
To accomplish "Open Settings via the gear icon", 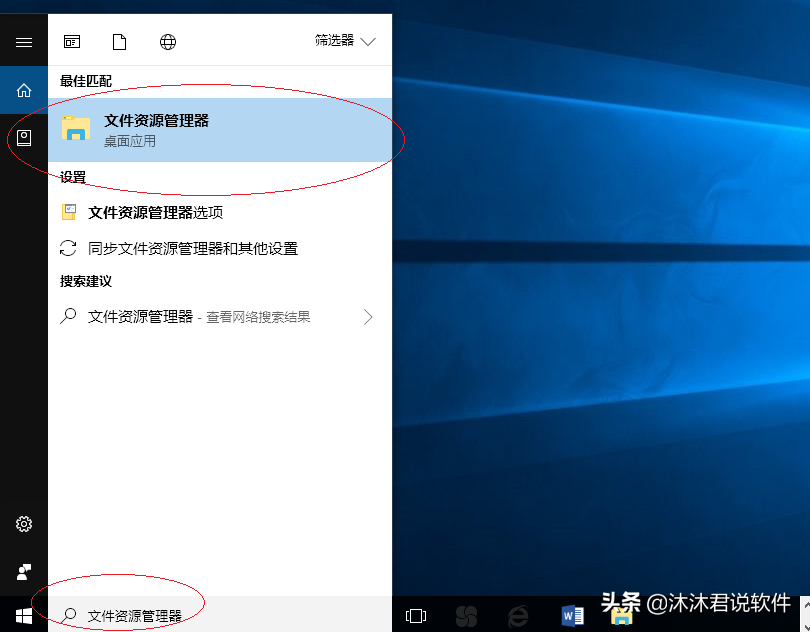I will pyautogui.click(x=23, y=523).
